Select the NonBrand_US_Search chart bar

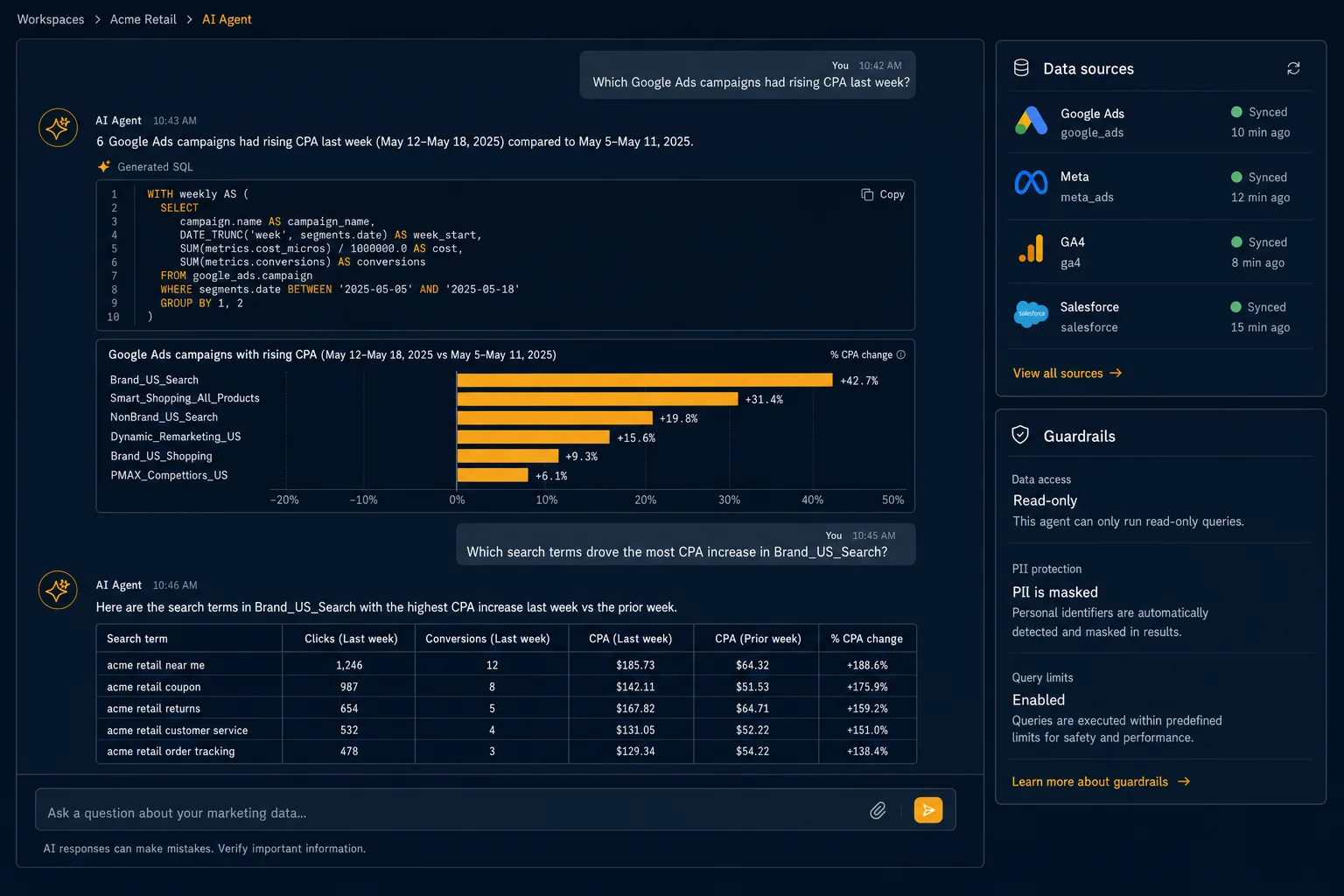[554, 418]
